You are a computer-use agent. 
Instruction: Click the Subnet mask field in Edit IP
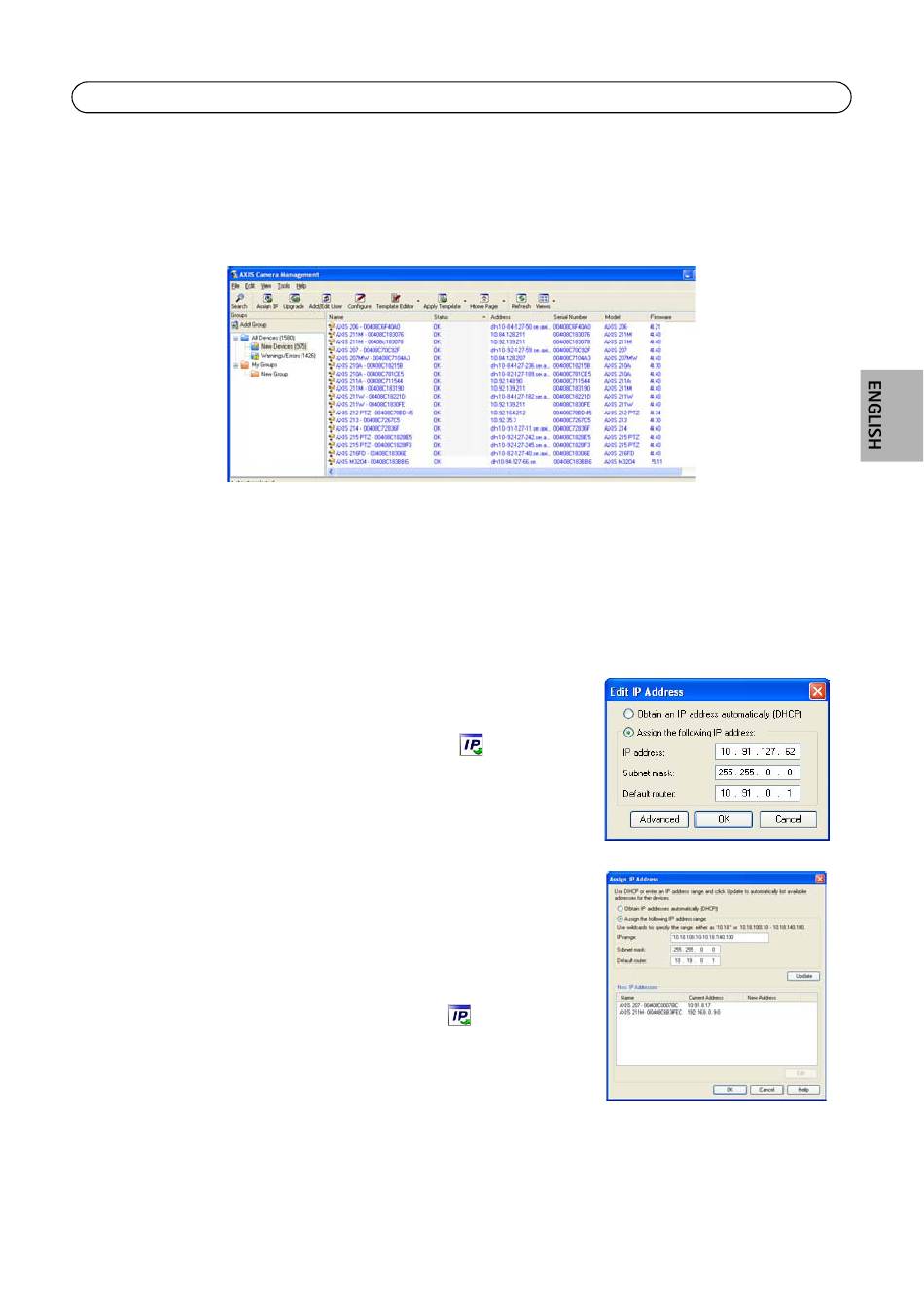point(758,773)
